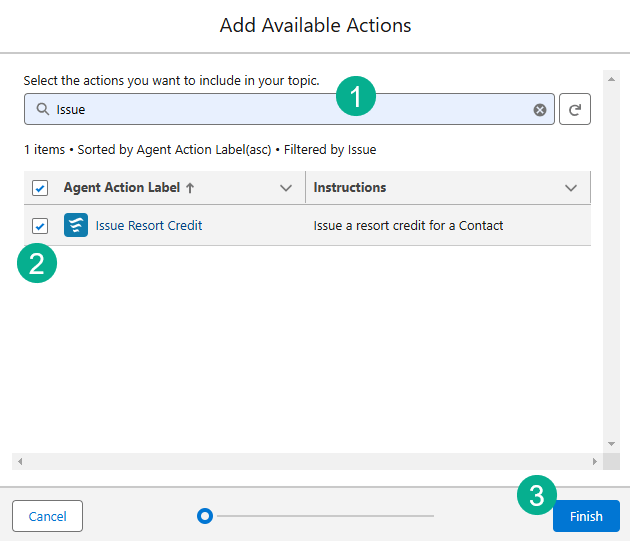
Task: Click the Issue Resort Credit action icon
Action: click(x=76, y=226)
